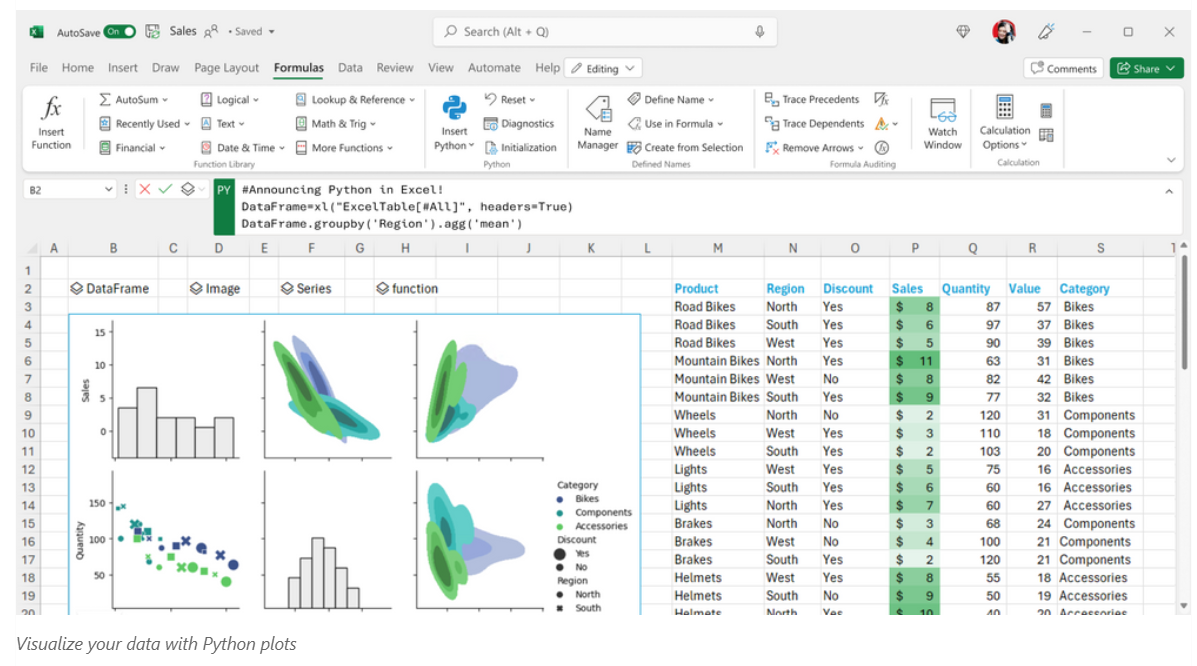The width and height of the screenshot is (1197, 666).
Task: Collapse the ribbon with the chevron
Action: [x=1171, y=160]
